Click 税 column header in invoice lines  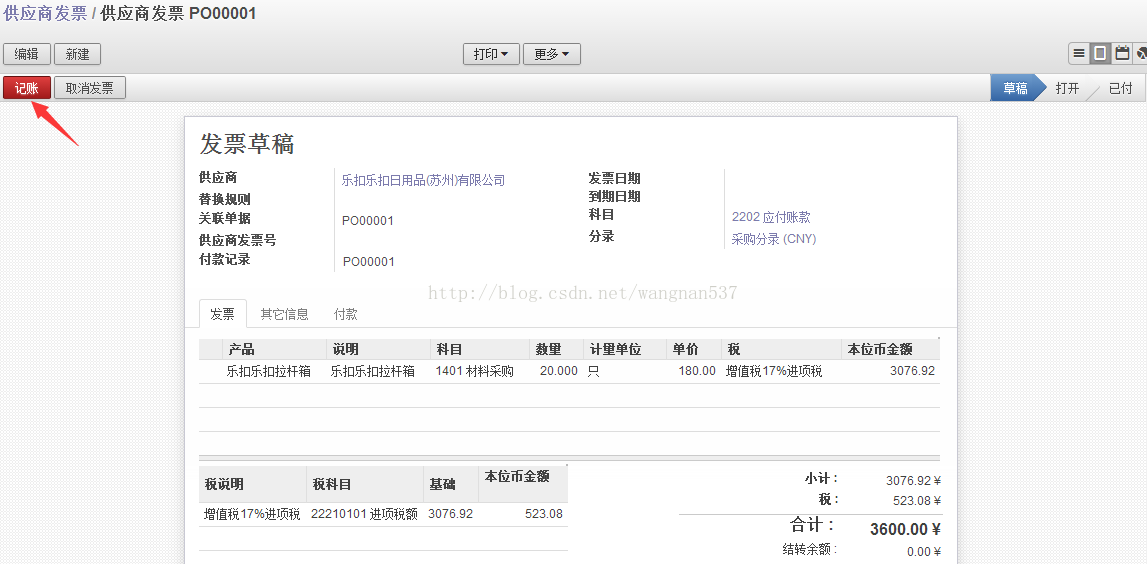781,350
